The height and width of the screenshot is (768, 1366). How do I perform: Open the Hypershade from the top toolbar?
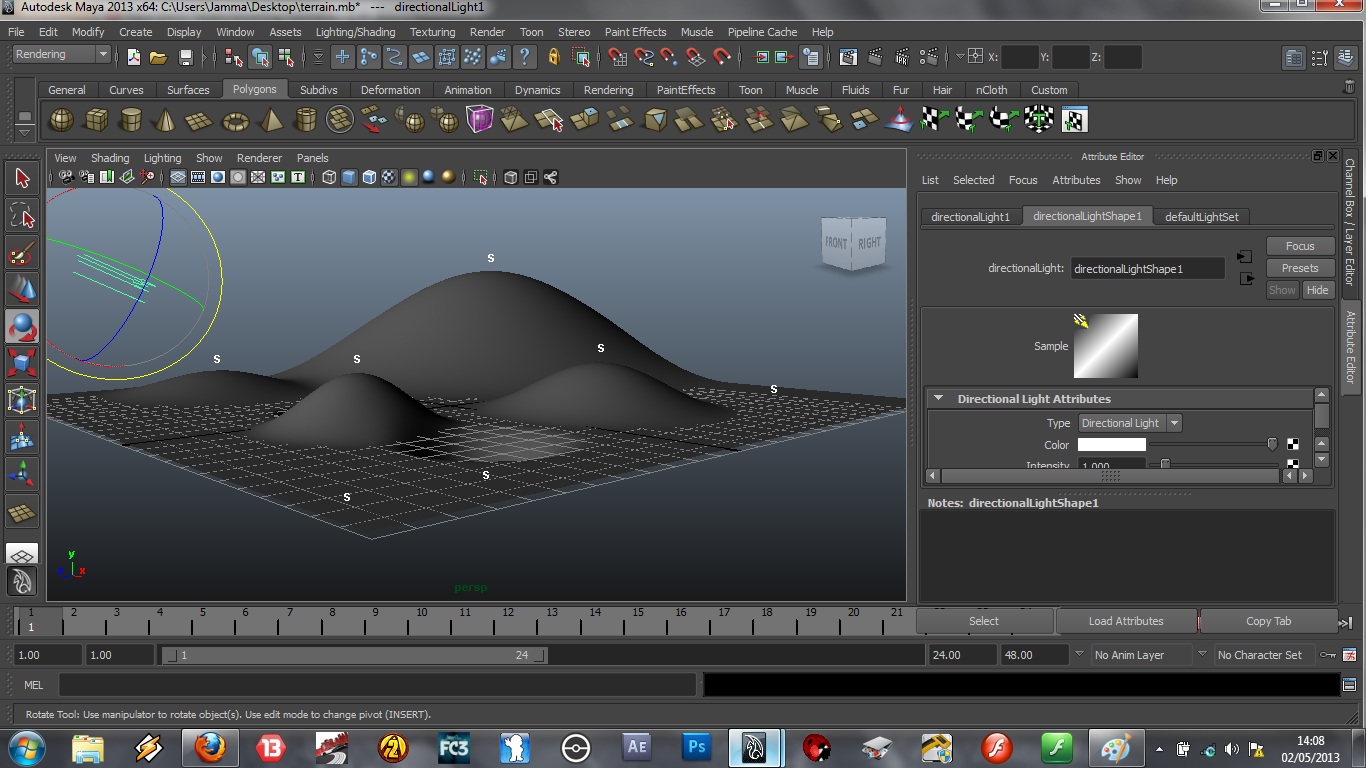848,57
